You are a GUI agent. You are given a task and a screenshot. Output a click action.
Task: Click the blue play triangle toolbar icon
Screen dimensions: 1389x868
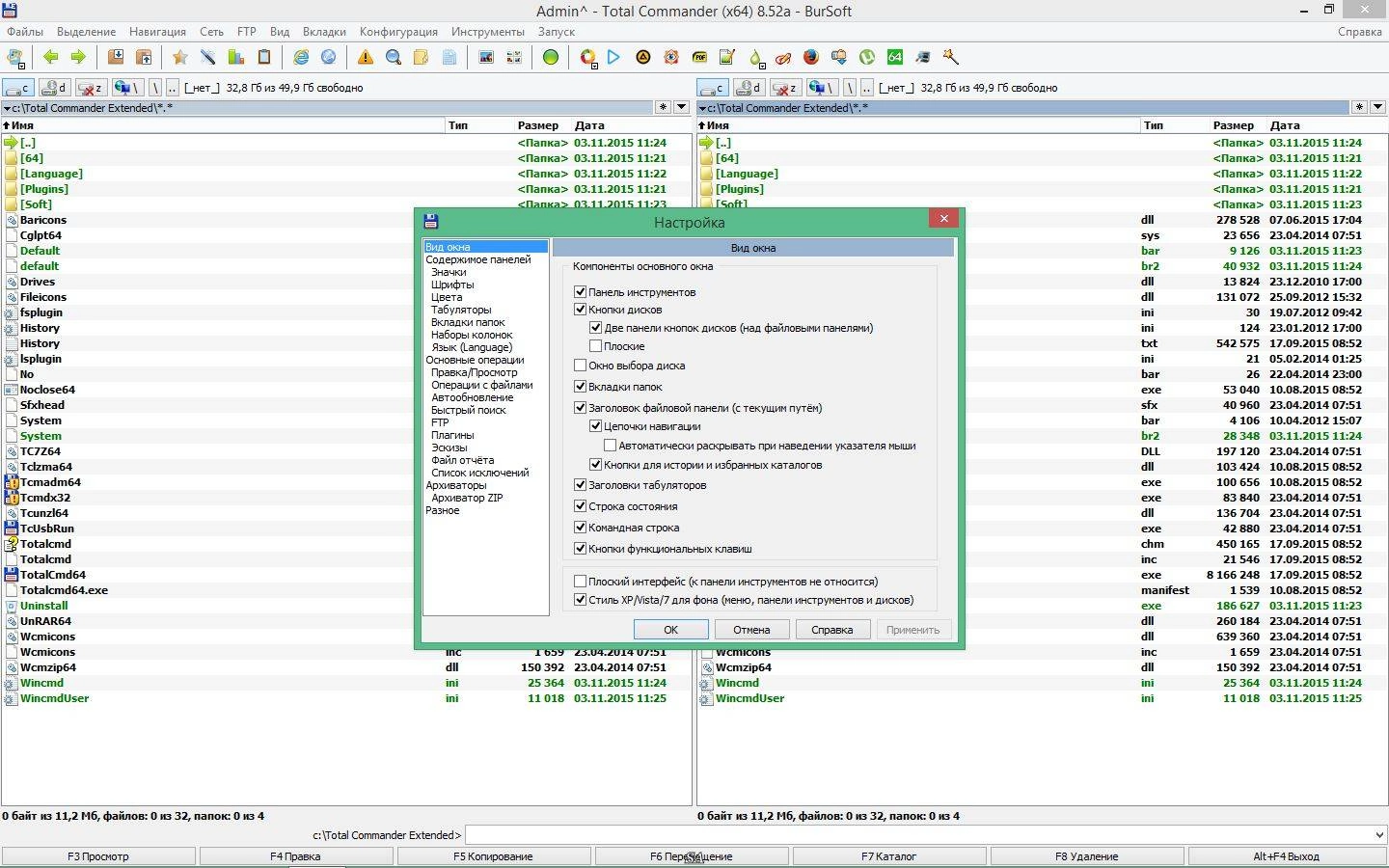(x=613, y=57)
